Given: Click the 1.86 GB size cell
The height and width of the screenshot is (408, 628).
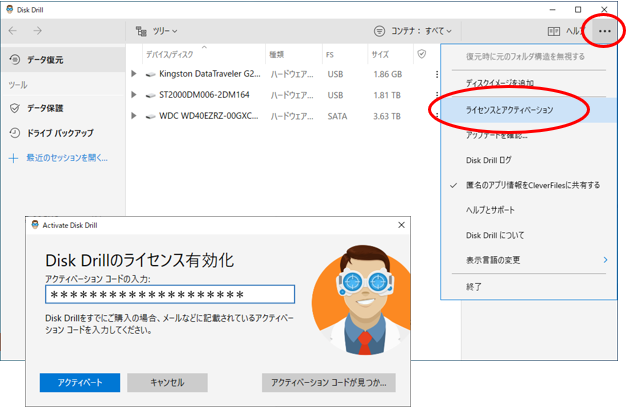Looking at the screenshot, I should 387,74.
